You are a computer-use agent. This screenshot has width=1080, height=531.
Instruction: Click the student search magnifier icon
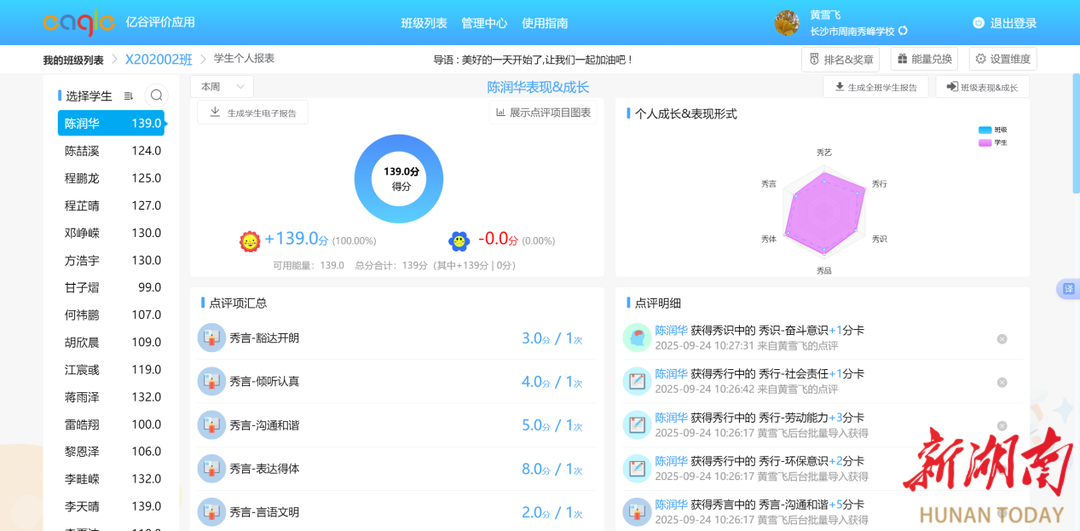(156, 96)
